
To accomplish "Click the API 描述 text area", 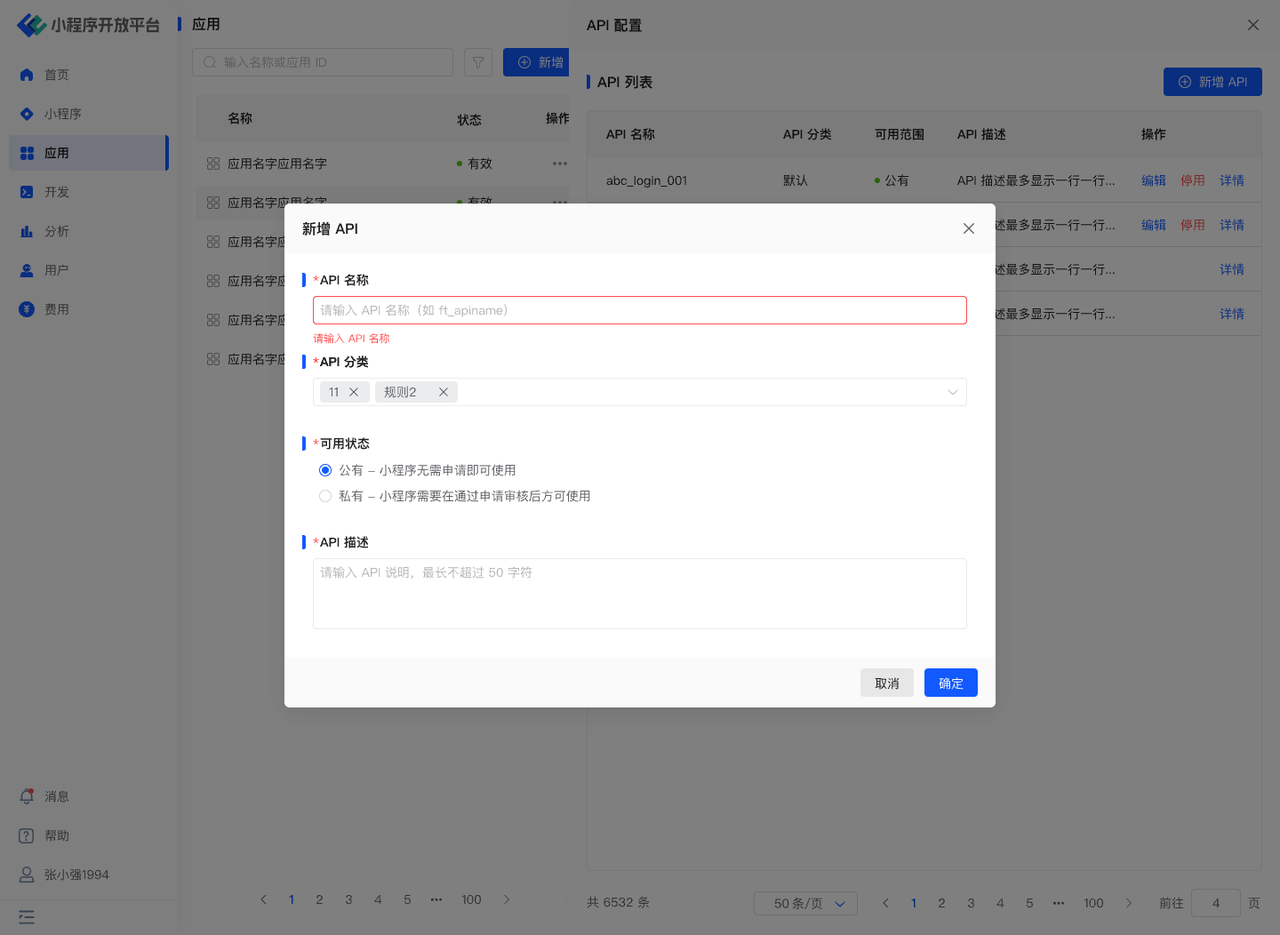I will coord(639,593).
